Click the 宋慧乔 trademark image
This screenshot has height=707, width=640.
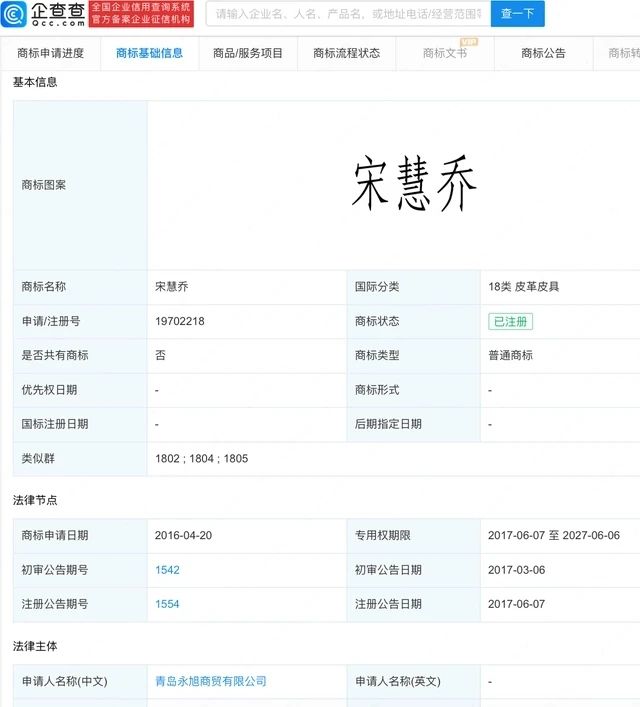(x=414, y=184)
